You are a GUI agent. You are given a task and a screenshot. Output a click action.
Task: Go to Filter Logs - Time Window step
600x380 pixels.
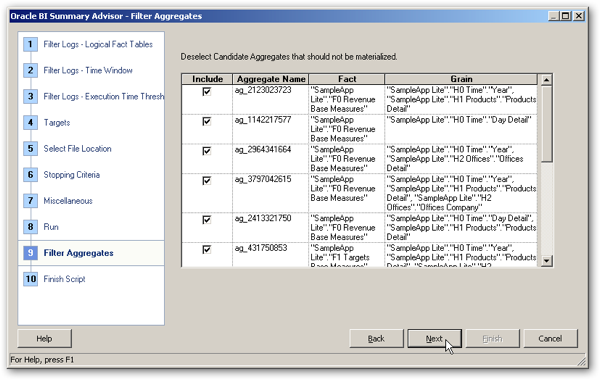(88, 70)
